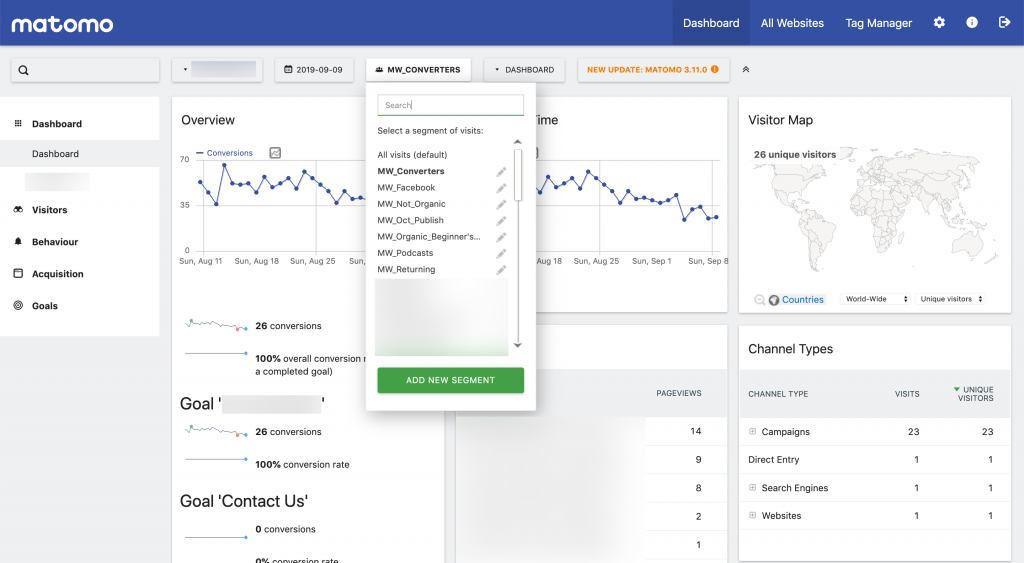This screenshot has height=563, width=1024.
Task: Click the Acquisition sidebar icon
Action: (18, 274)
